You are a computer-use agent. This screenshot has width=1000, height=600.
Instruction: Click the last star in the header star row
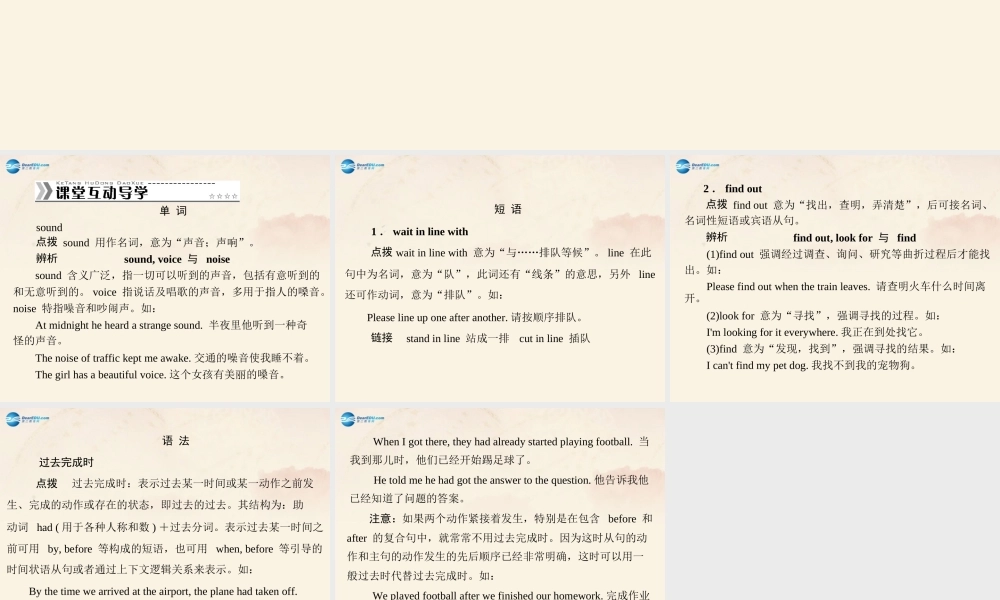point(235,194)
